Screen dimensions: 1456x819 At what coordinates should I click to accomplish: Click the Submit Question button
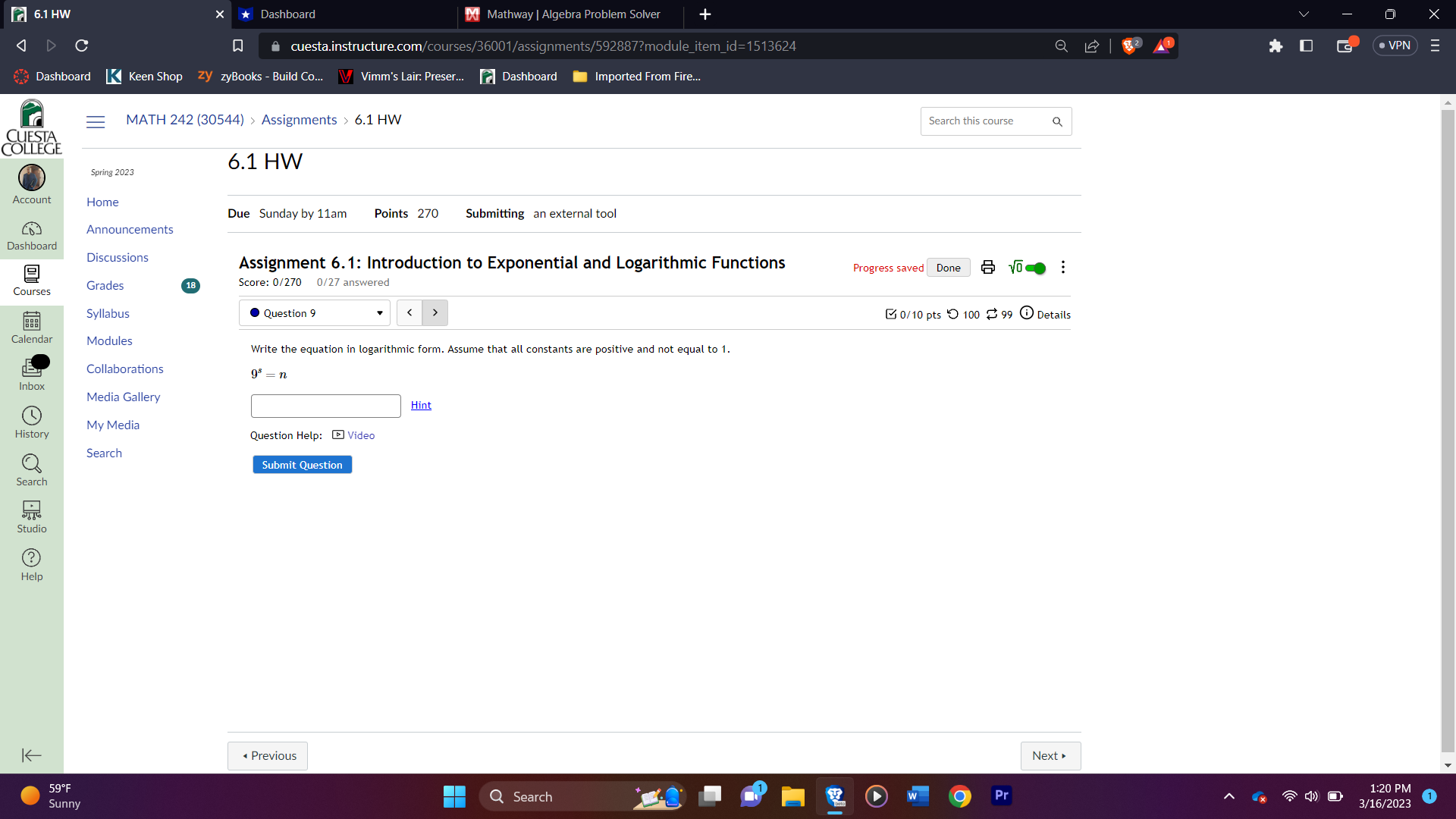click(302, 464)
